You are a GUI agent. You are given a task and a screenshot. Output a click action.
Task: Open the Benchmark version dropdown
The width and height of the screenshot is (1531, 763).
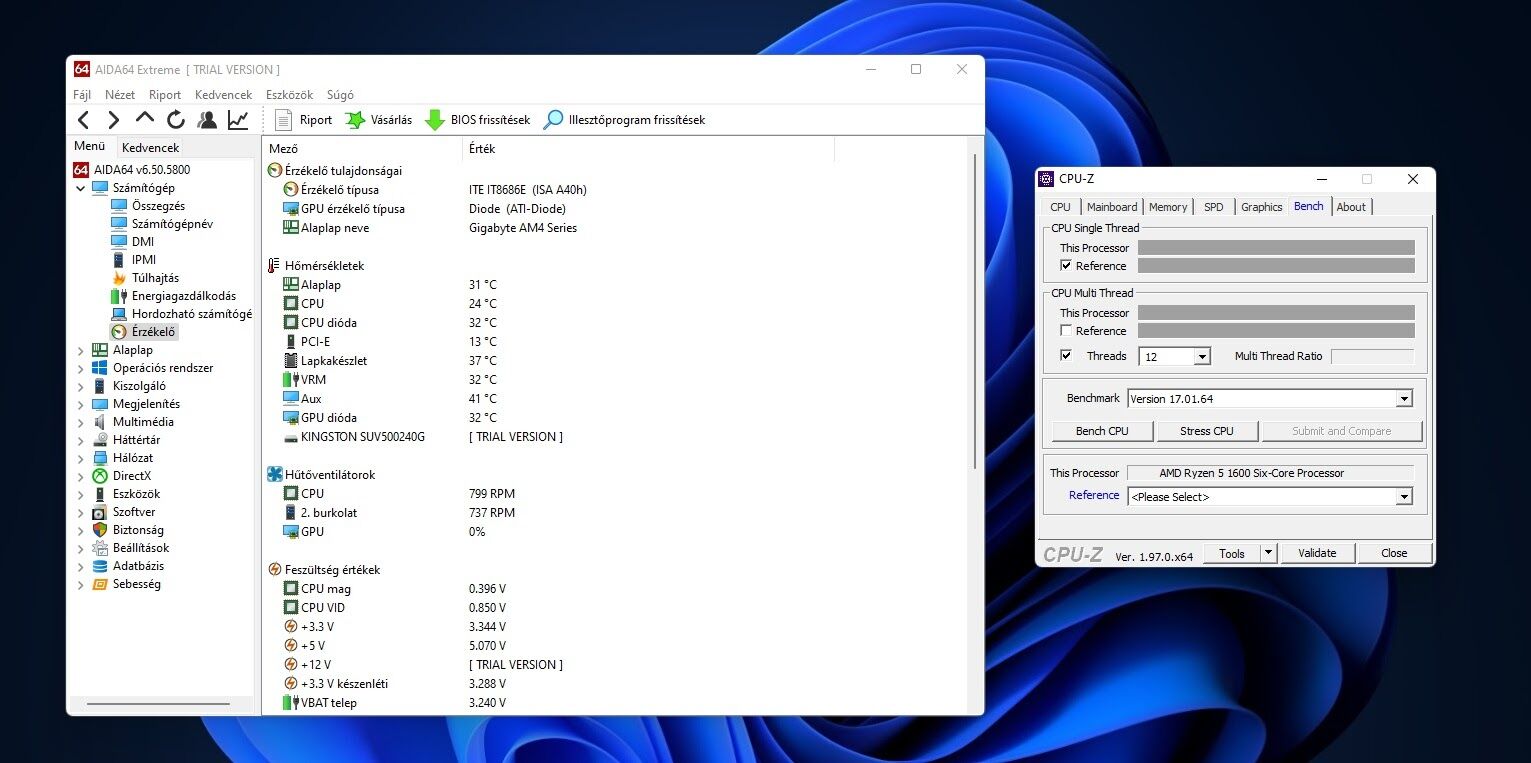coord(1404,399)
